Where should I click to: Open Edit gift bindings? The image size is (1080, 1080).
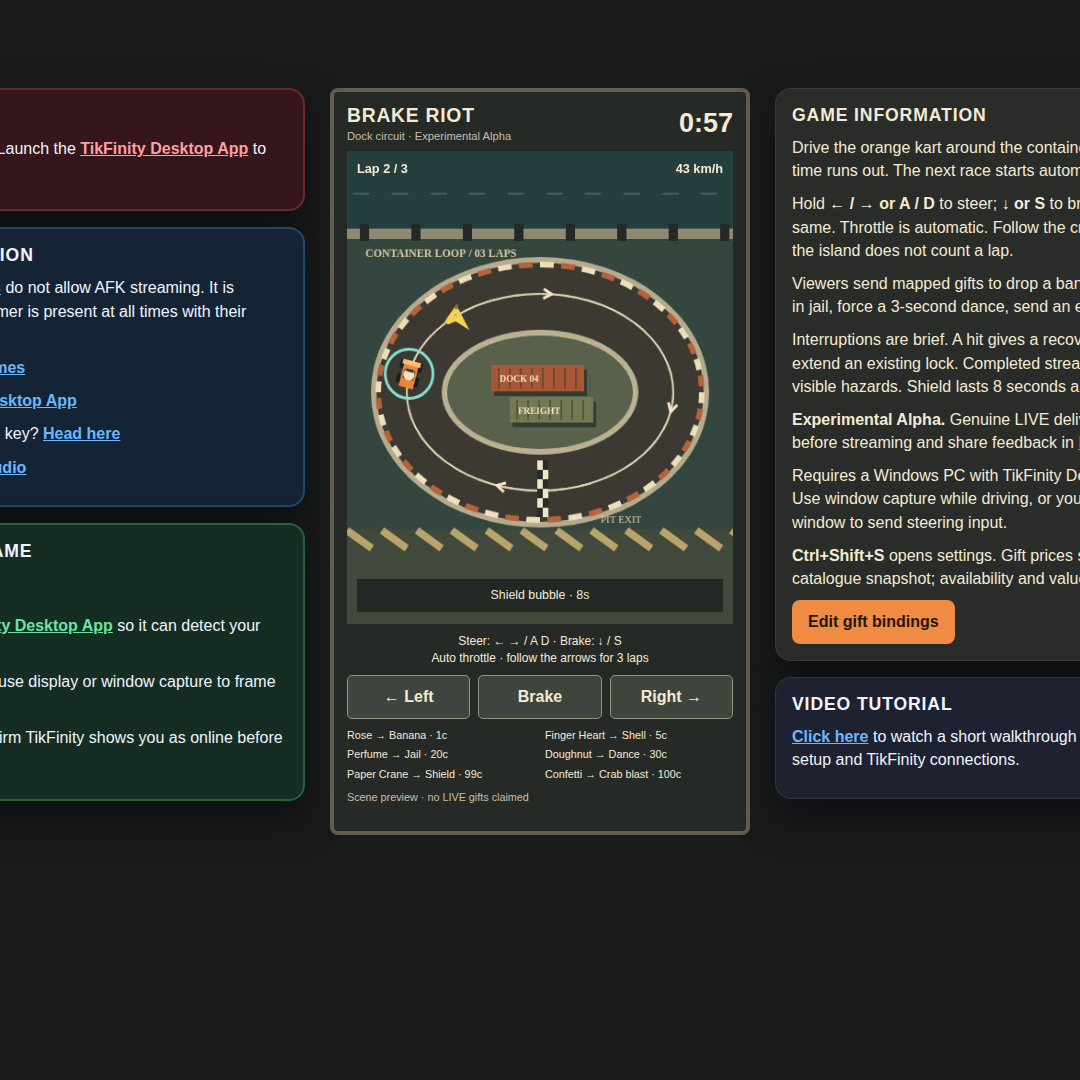pos(873,621)
